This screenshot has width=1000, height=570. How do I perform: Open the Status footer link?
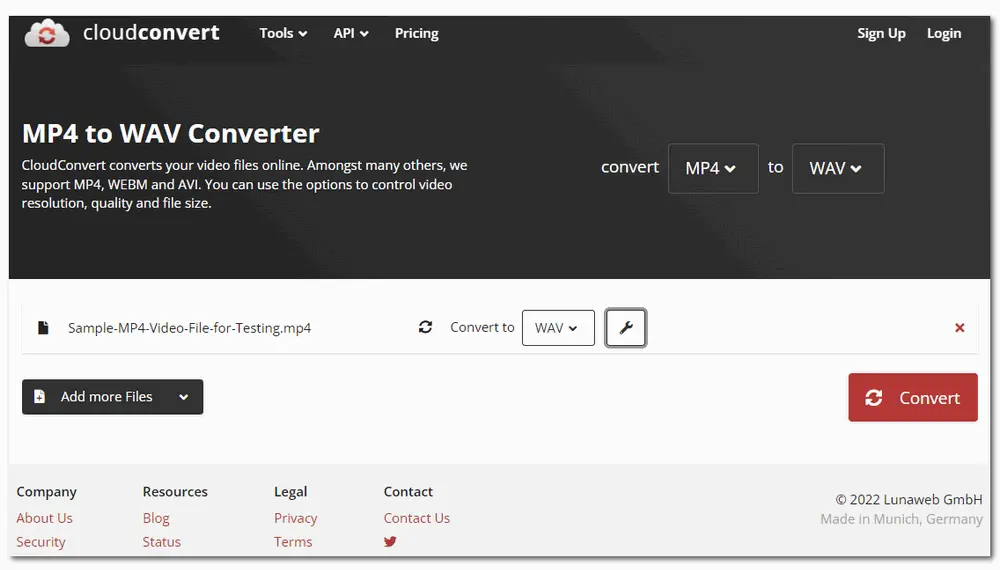(161, 541)
